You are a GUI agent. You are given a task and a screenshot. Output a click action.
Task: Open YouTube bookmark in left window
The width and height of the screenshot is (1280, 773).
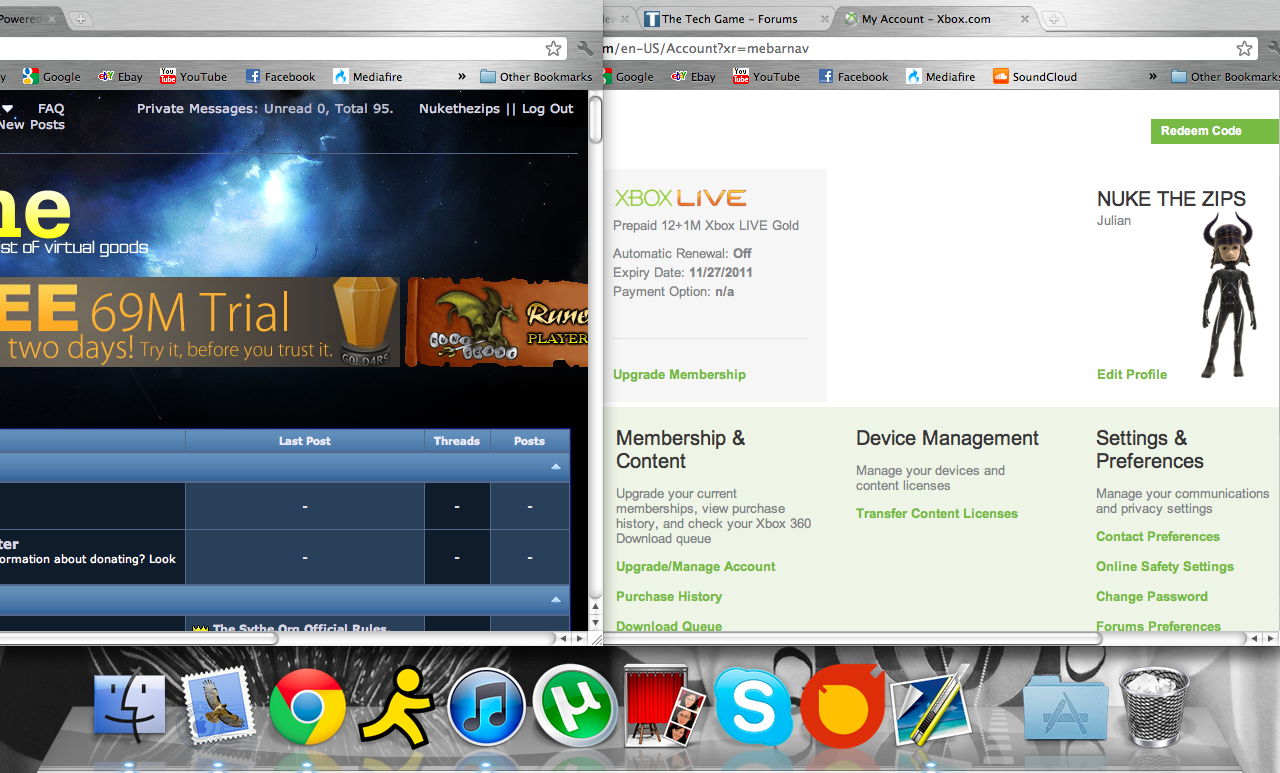(193, 76)
